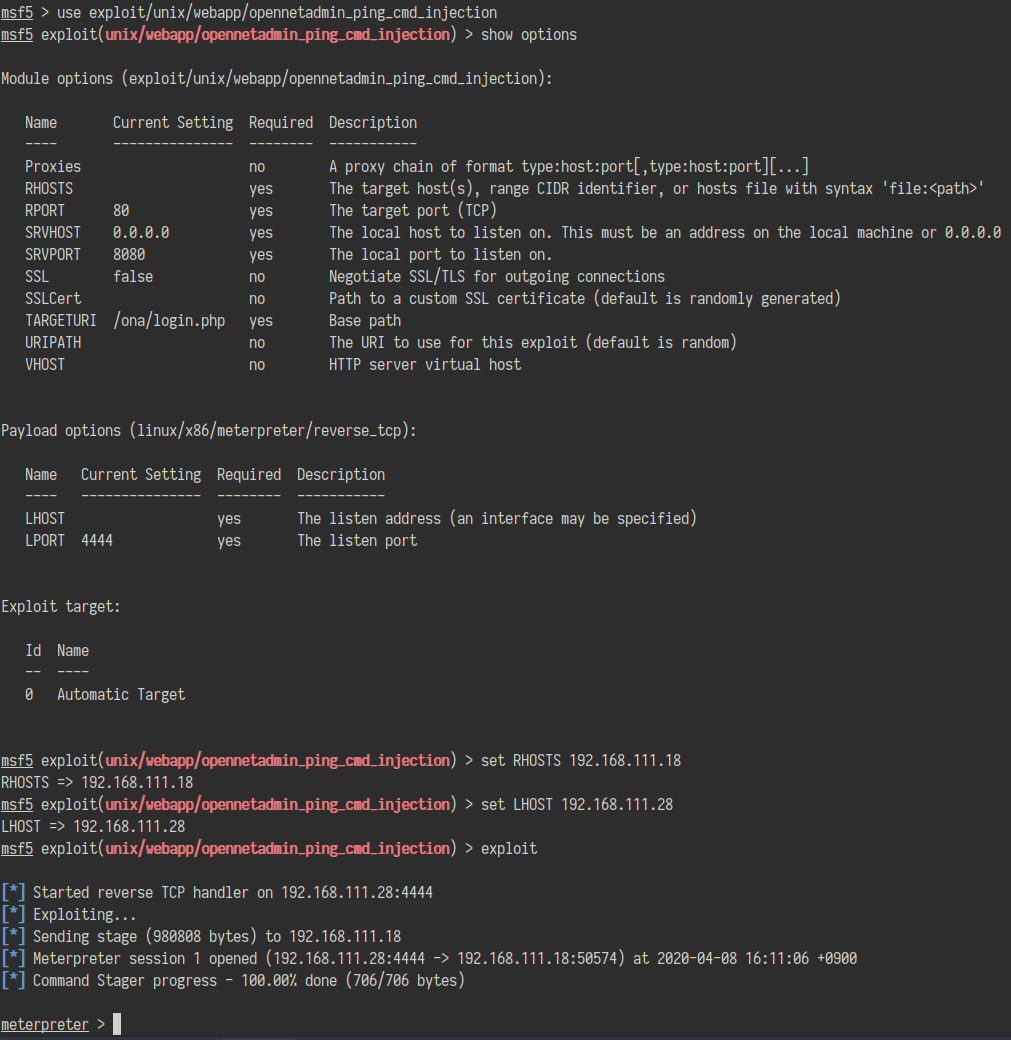1011x1040 pixels.
Task: Select the 'set LHOST 192.168.111.28' command
Action: point(577,805)
